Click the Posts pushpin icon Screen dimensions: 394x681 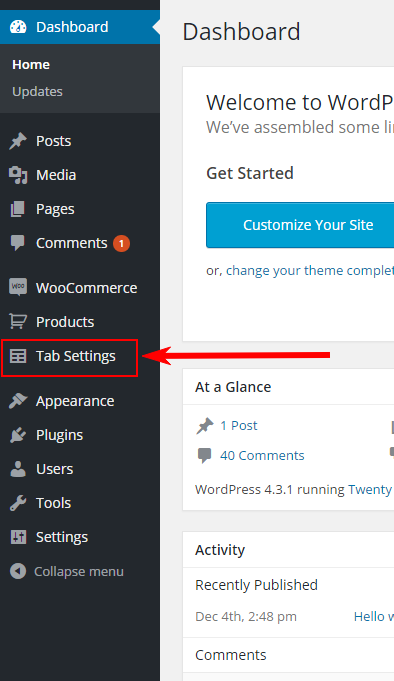point(18,141)
